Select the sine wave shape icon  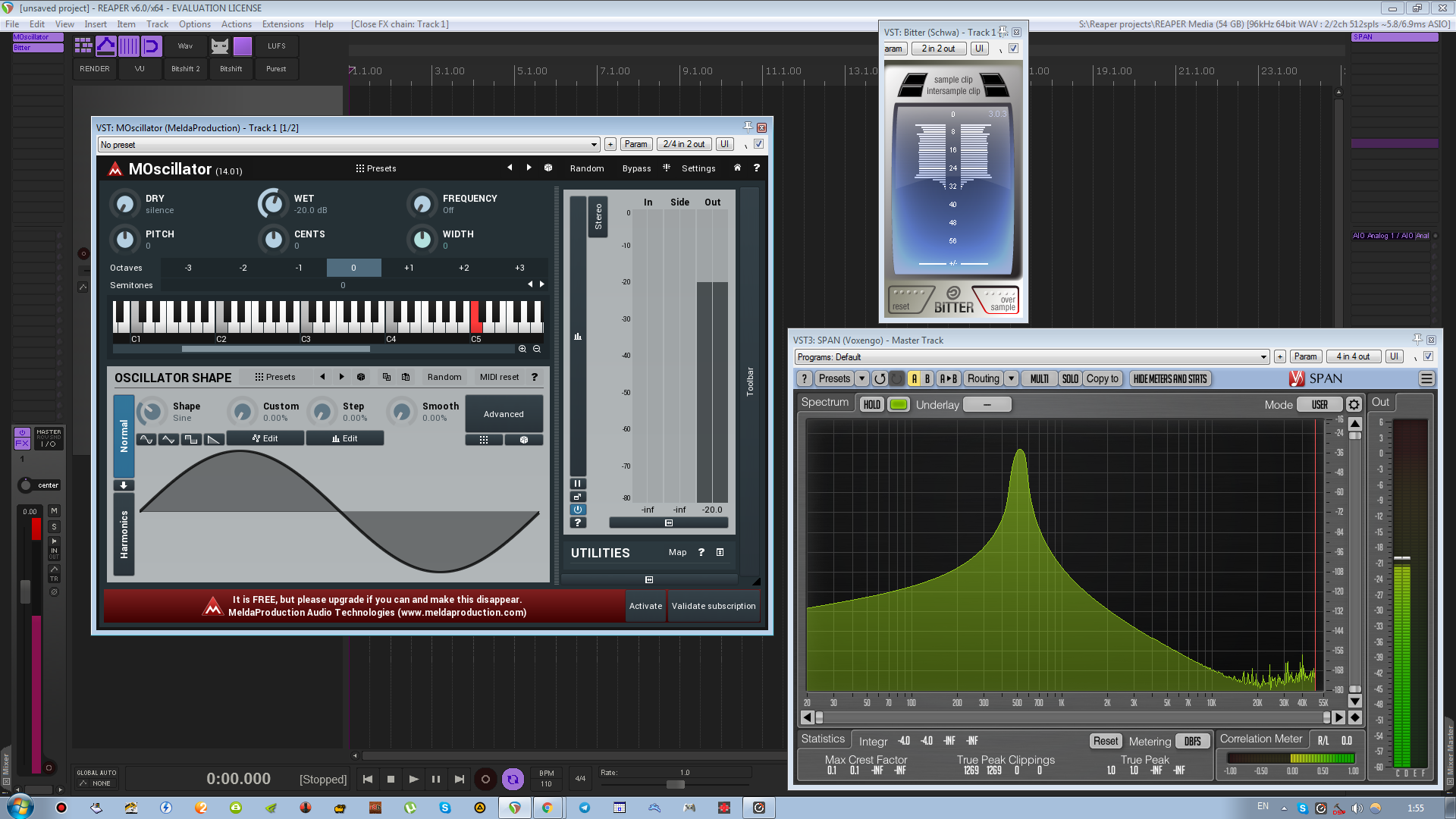(146, 439)
